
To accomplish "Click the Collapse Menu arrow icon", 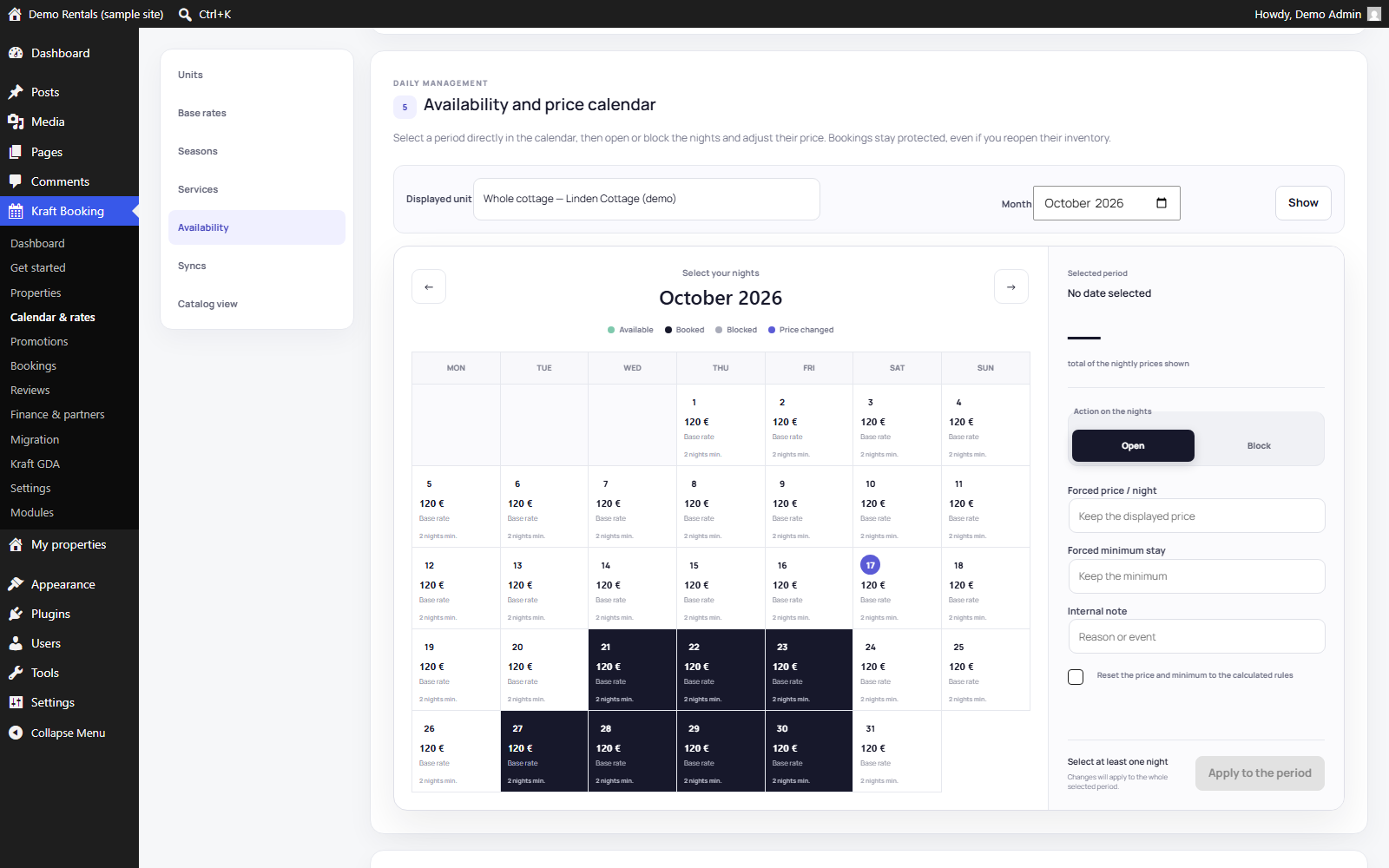I will [16, 733].
